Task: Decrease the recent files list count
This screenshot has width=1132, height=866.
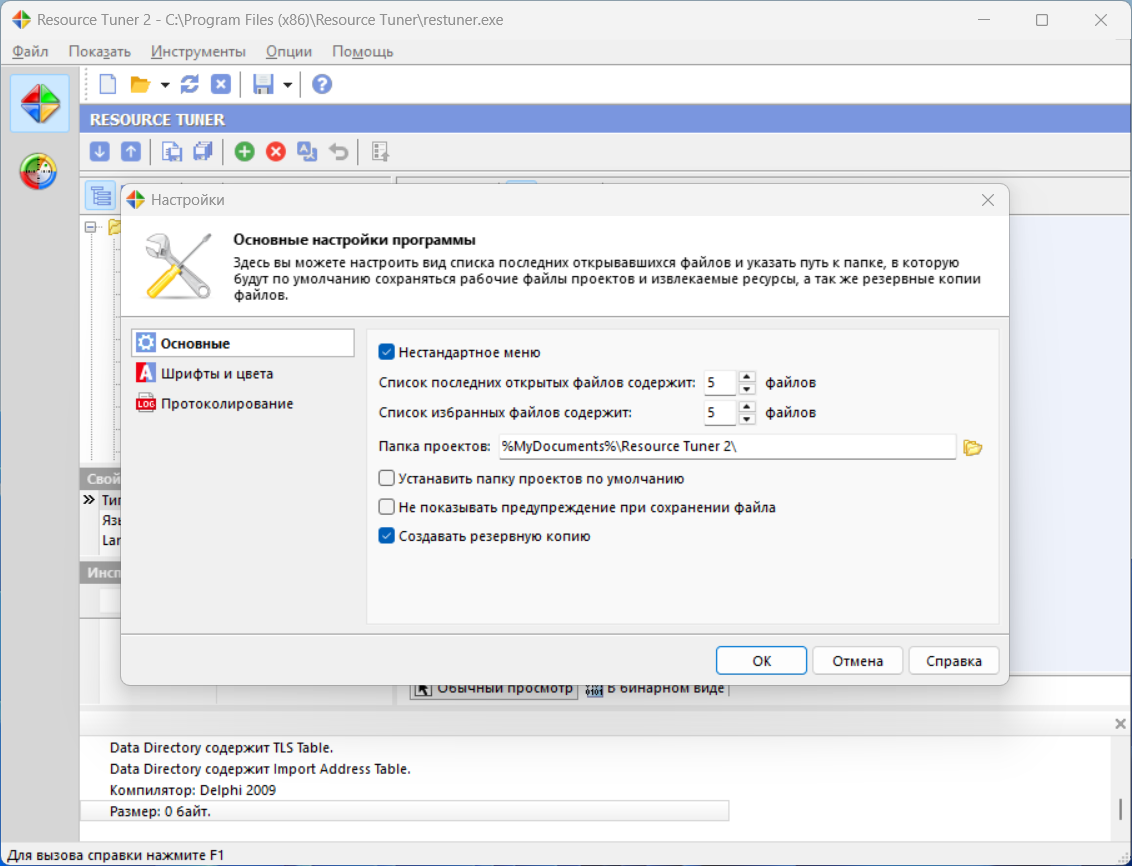Action: click(747, 389)
